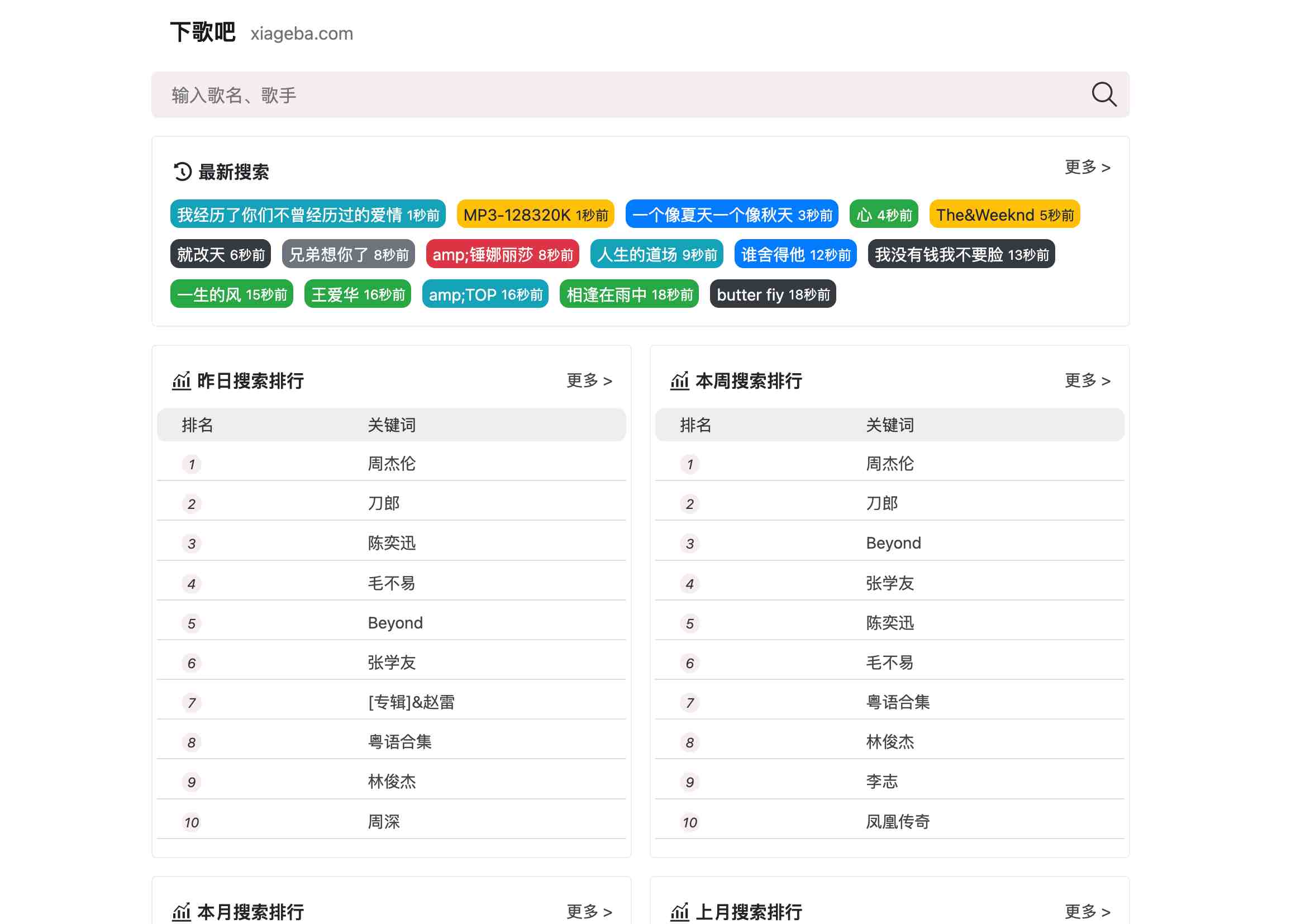Select the MP3-128320K search tag
The height and width of the screenshot is (924, 1296).
[535, 215]
